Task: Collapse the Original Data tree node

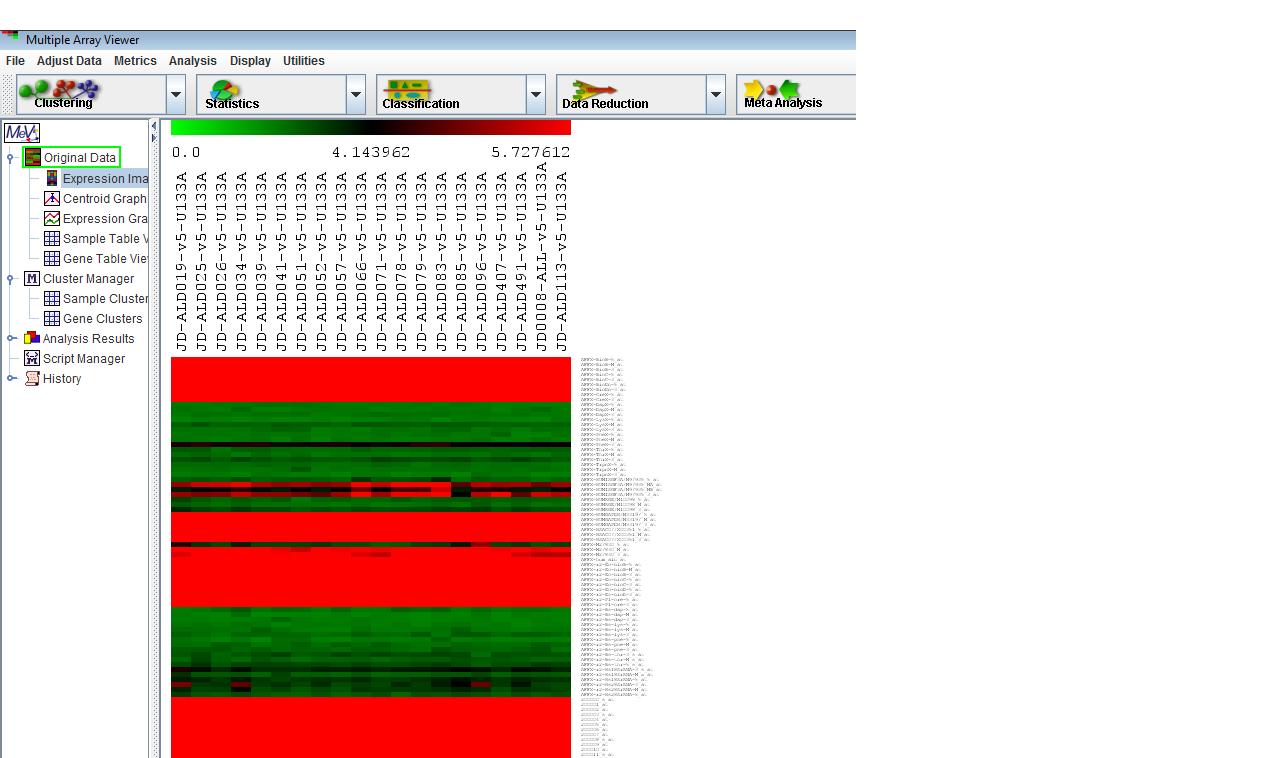Action: [11, 158]
